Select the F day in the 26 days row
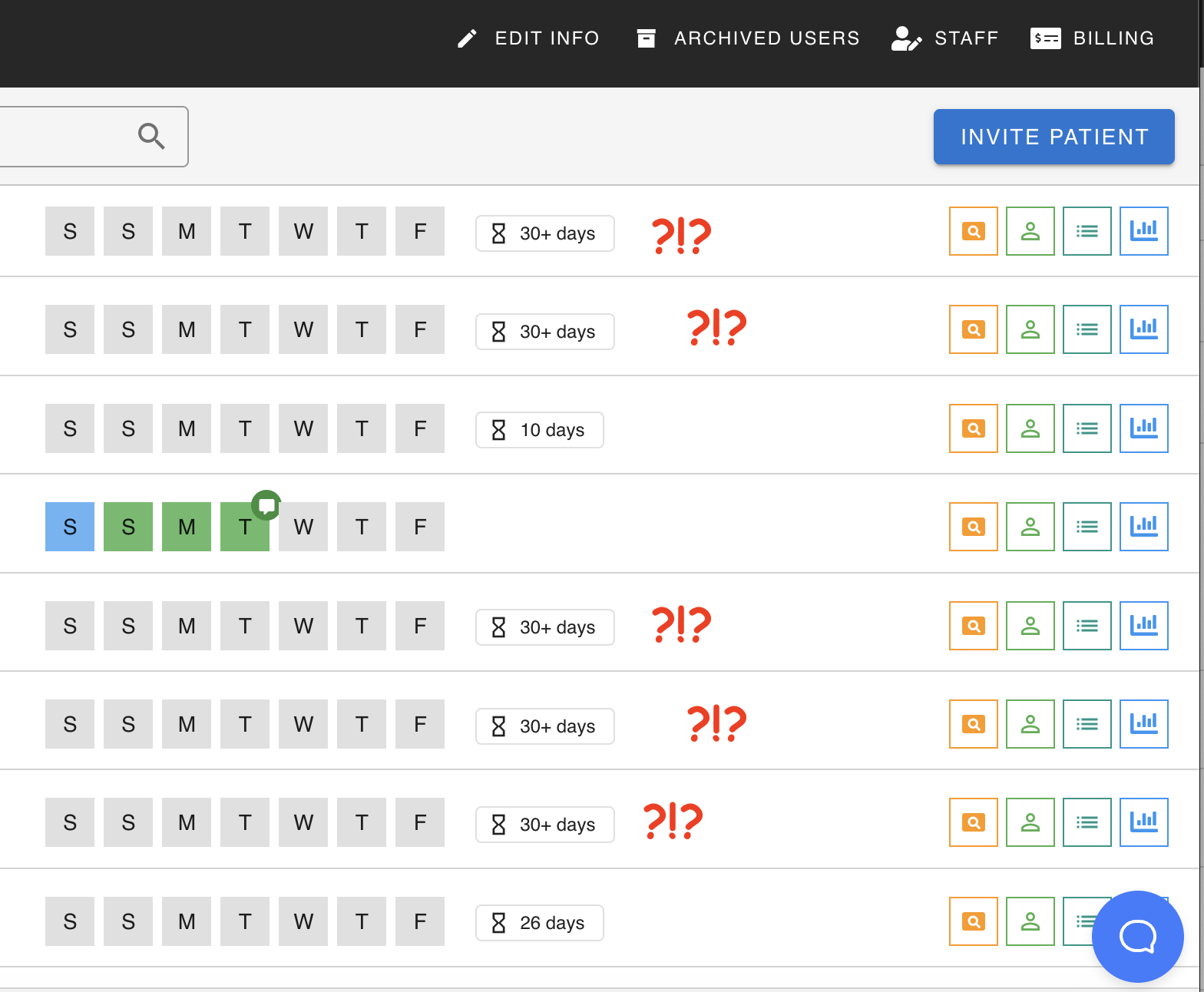Image resolution: width=1204 pixels, height=992 pixels. pos(420,921)
